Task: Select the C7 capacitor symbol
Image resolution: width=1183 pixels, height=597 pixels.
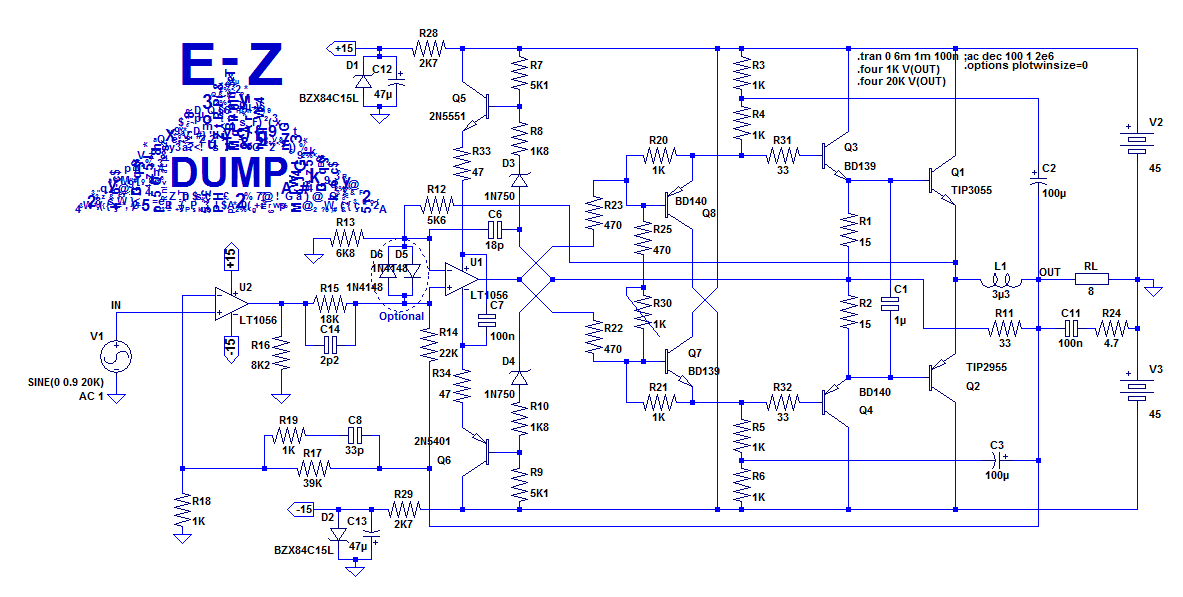Action: tap(485, 319)
